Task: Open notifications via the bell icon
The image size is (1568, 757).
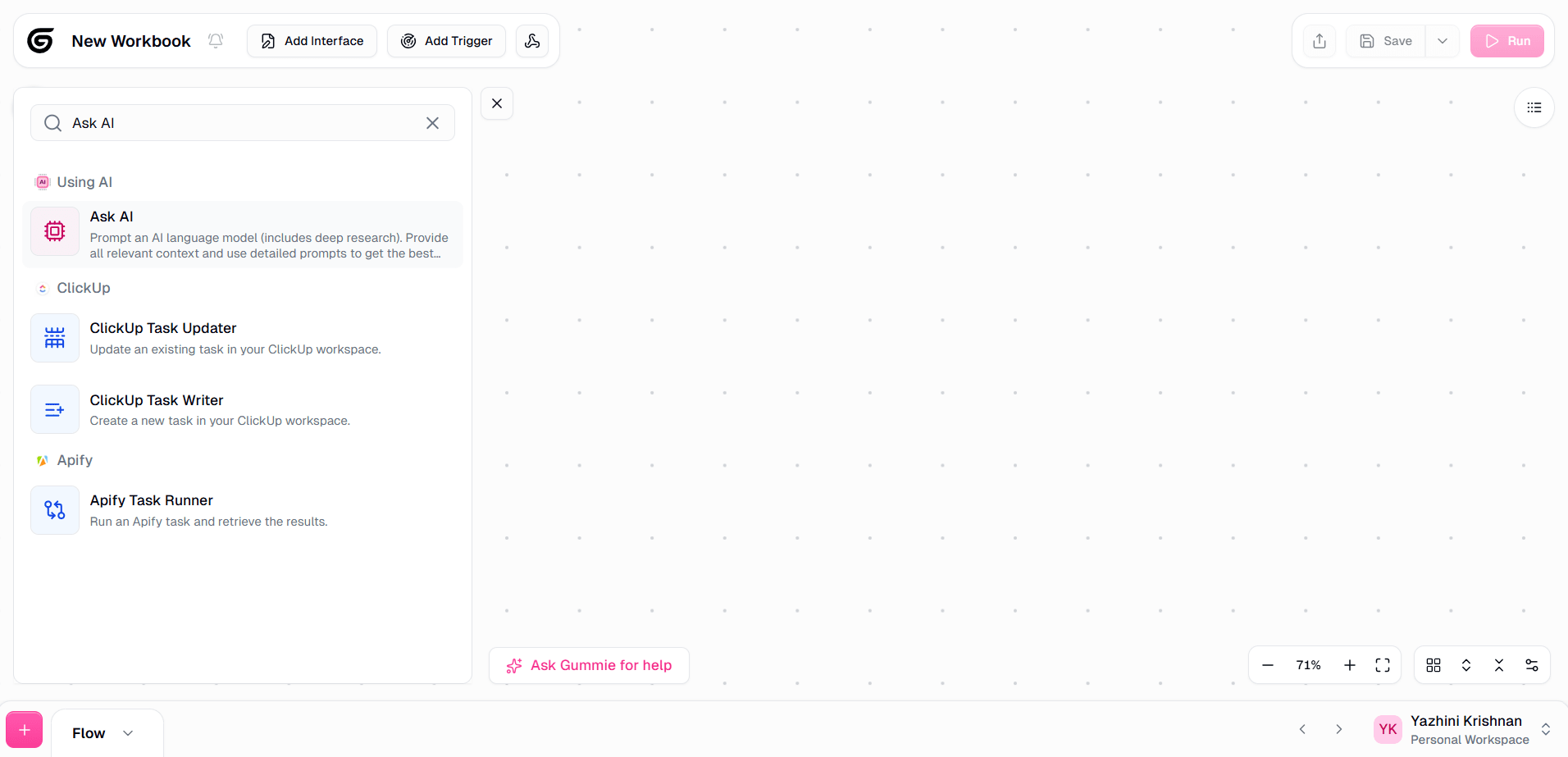Action: (215, 40)
